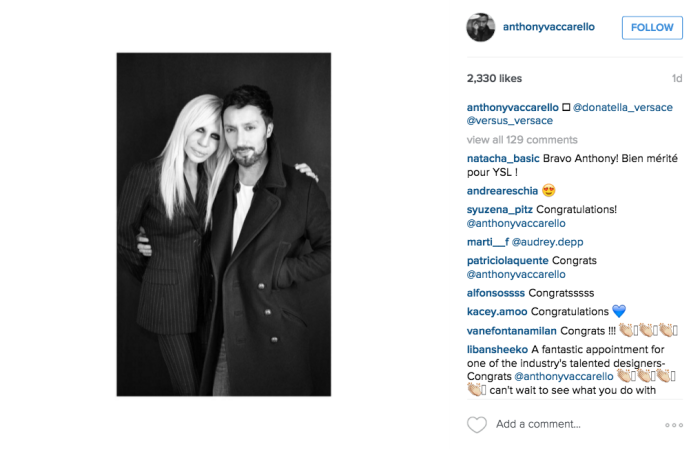Follow anthonyvaccarello with the FOLLOW button
The height and width of the screenshot is (449, 700).
652,28
